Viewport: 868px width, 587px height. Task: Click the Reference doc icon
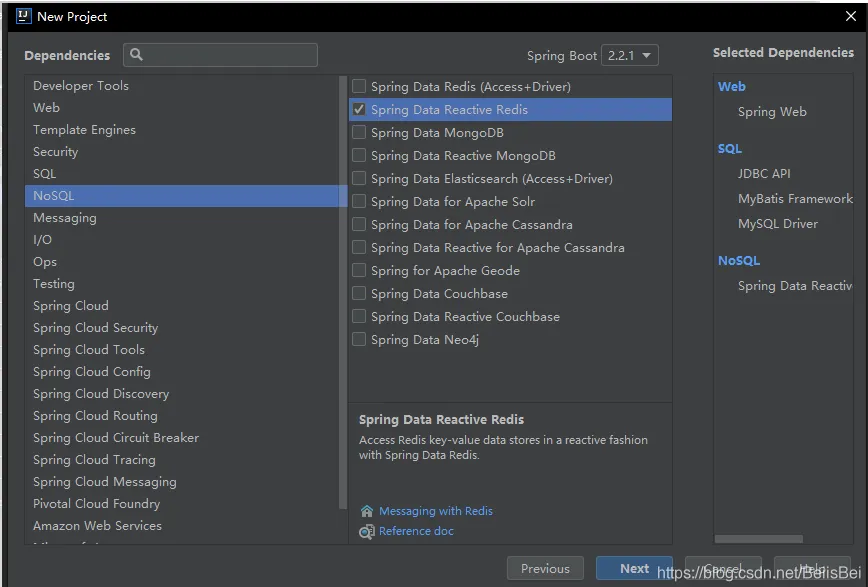pos(367,532)
